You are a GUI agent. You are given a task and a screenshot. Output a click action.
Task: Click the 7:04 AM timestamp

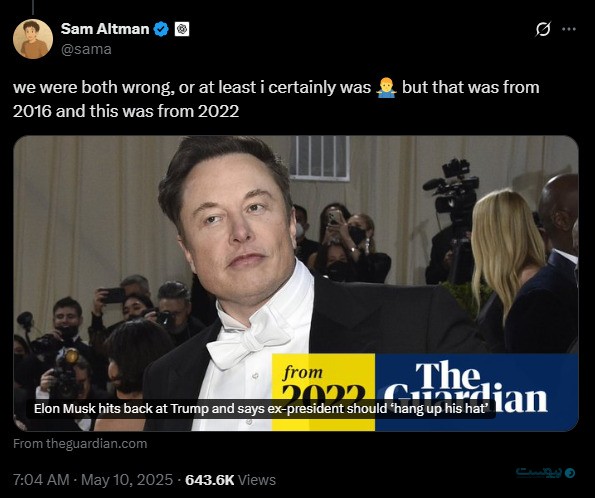(41, 480)
